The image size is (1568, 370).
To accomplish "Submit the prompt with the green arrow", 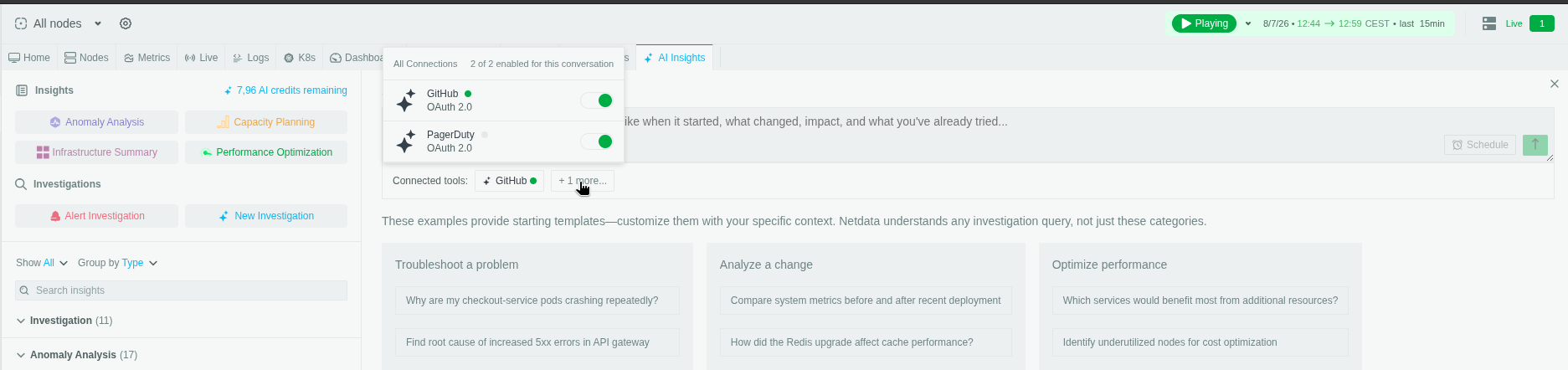I will click(1535, 145).
